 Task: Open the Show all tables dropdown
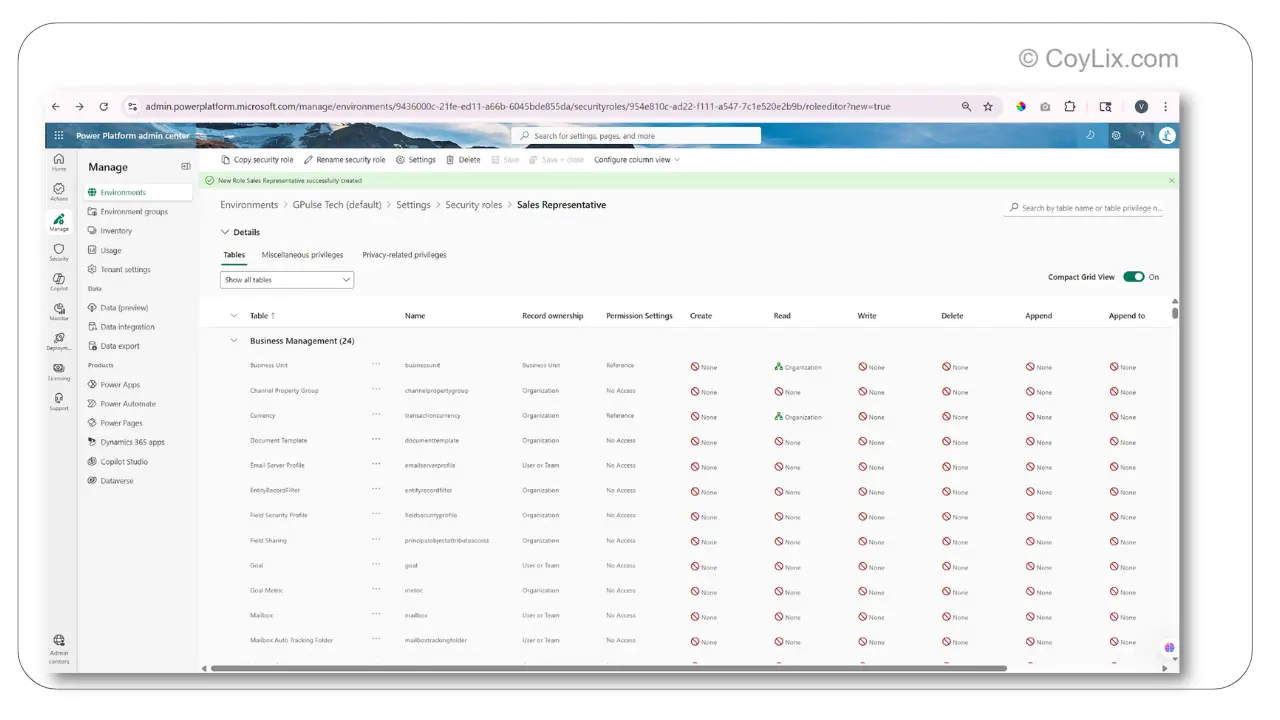pyautogui.click(x=288, y=280)
